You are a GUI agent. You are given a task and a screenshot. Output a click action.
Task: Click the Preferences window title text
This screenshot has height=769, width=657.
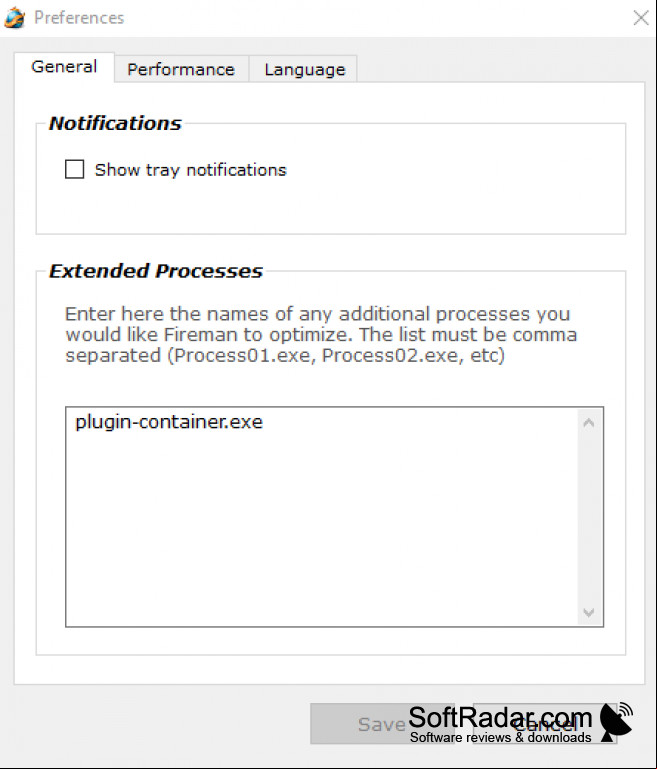point(79,18)
